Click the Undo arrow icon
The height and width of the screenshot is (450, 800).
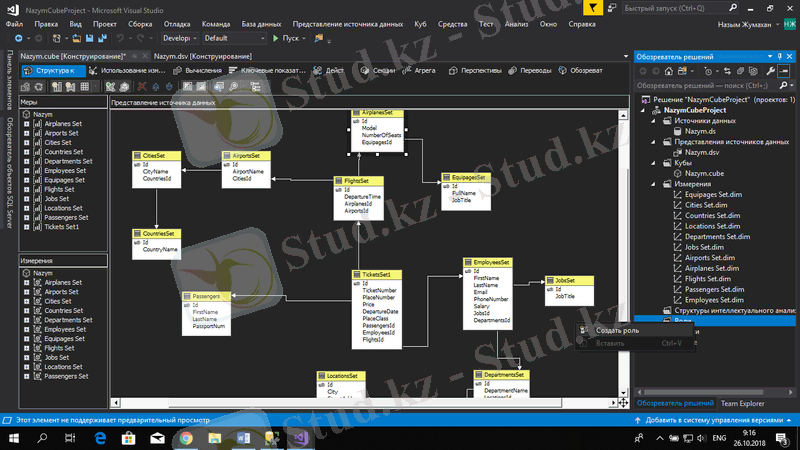point(120,38)
